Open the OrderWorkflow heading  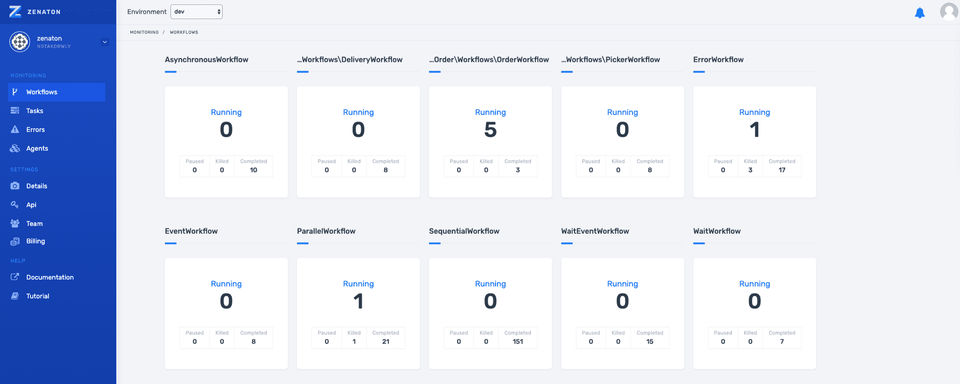point(489,59)
